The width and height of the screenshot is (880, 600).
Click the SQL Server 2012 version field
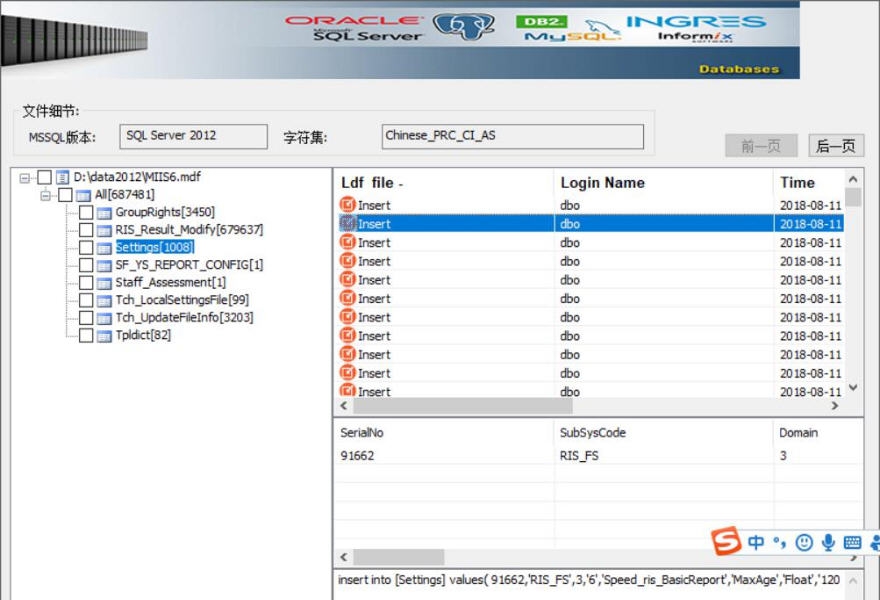(x=192, y=136)
